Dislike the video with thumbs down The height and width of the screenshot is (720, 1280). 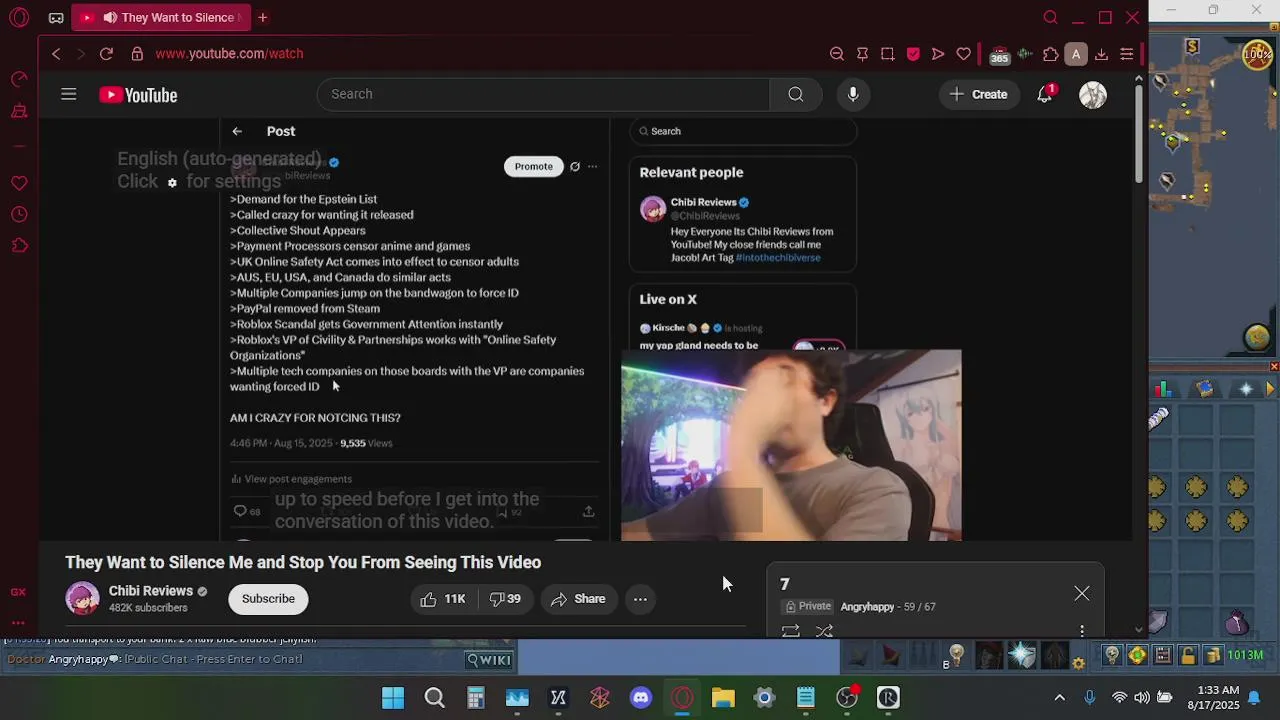coord(505,599)
